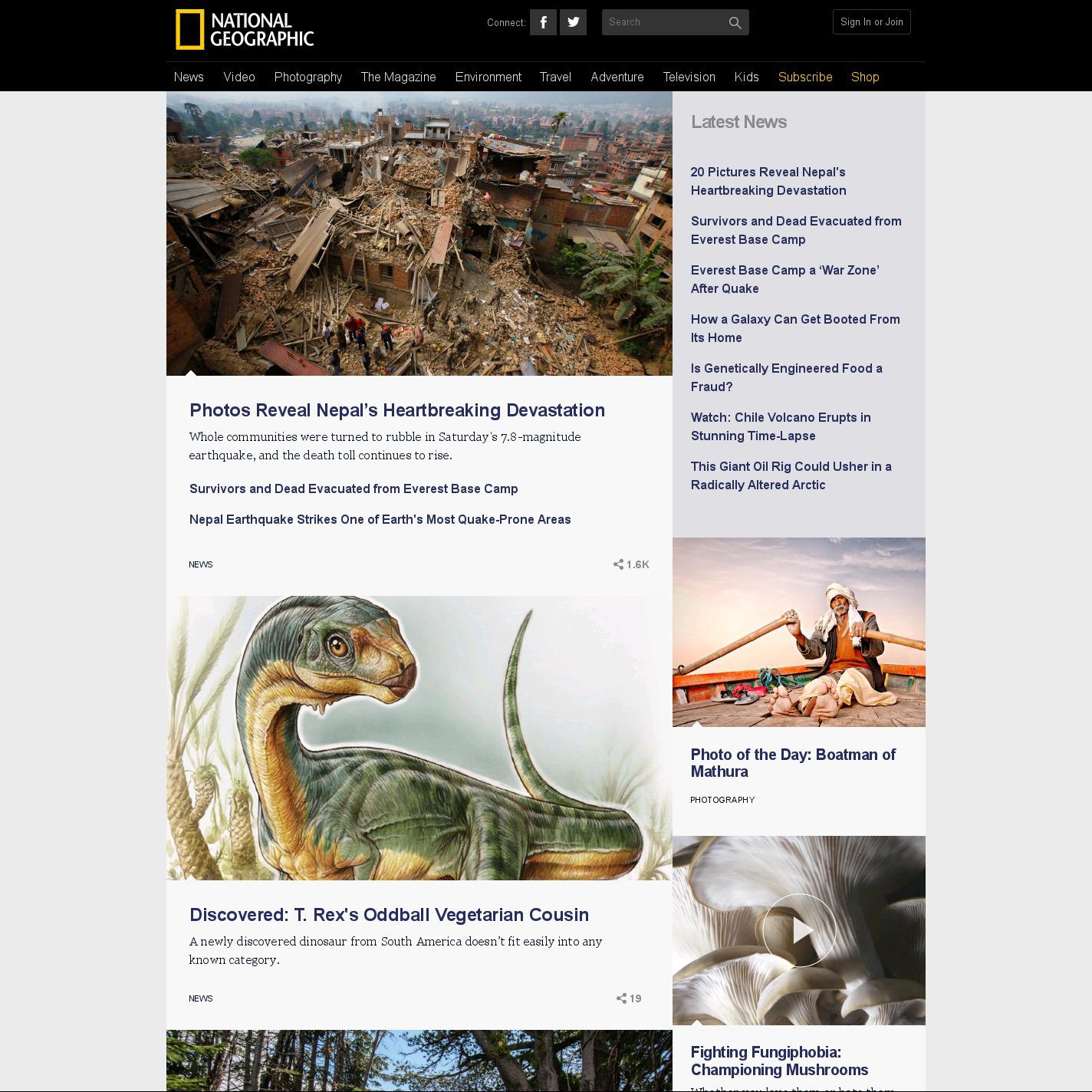Open The Magazine nav item
The image size is (1092, 1092).
[398, 77]
